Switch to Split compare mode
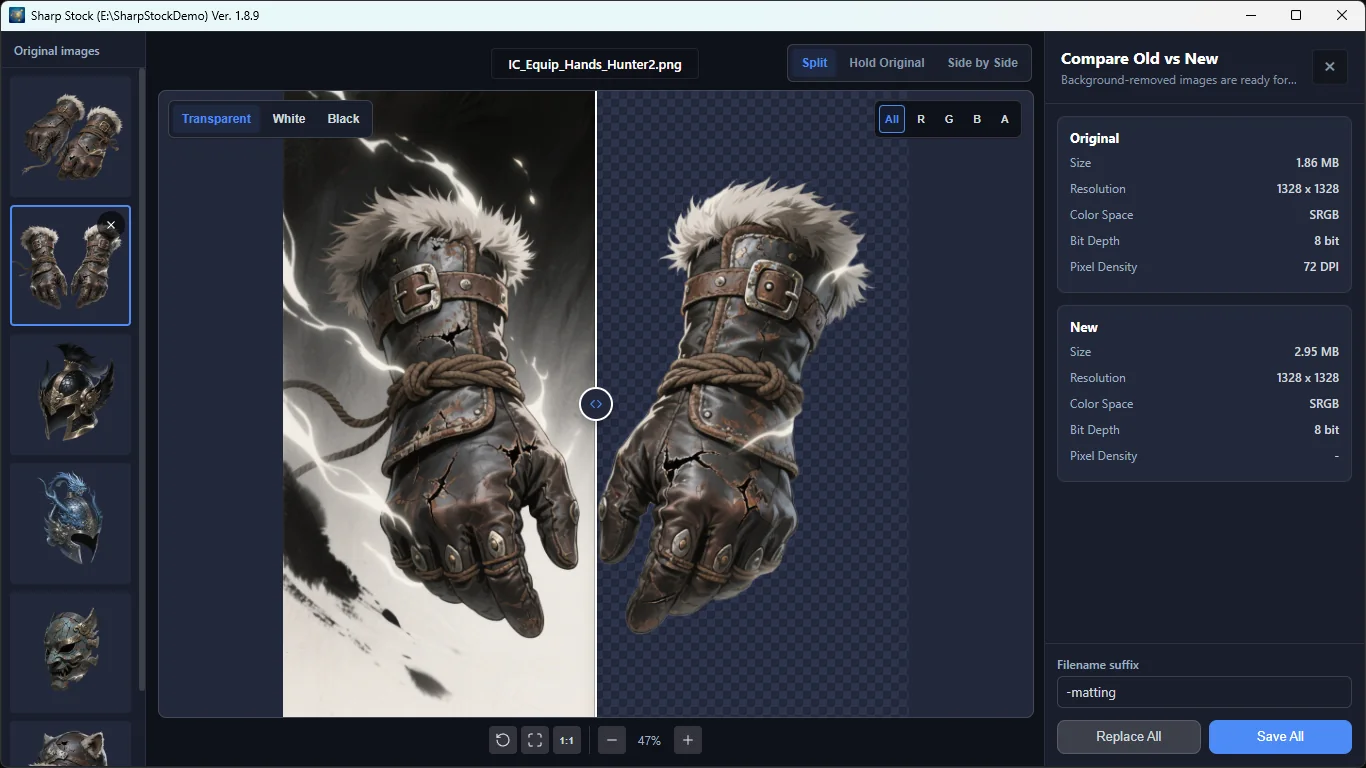This screenshot has width=1366, height=768. point(814,63)
